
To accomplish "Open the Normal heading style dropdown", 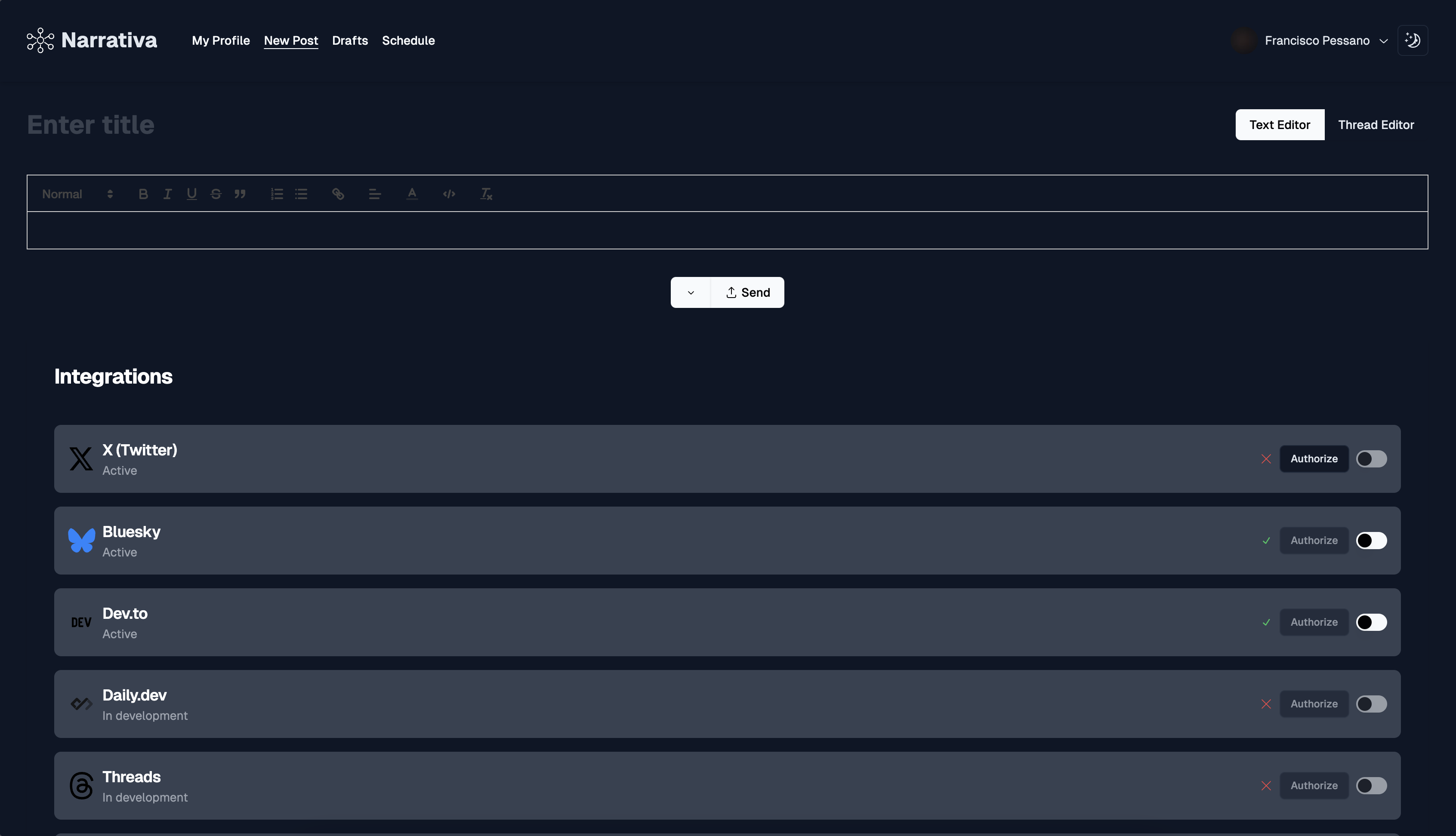I will (x=77, y=194).
